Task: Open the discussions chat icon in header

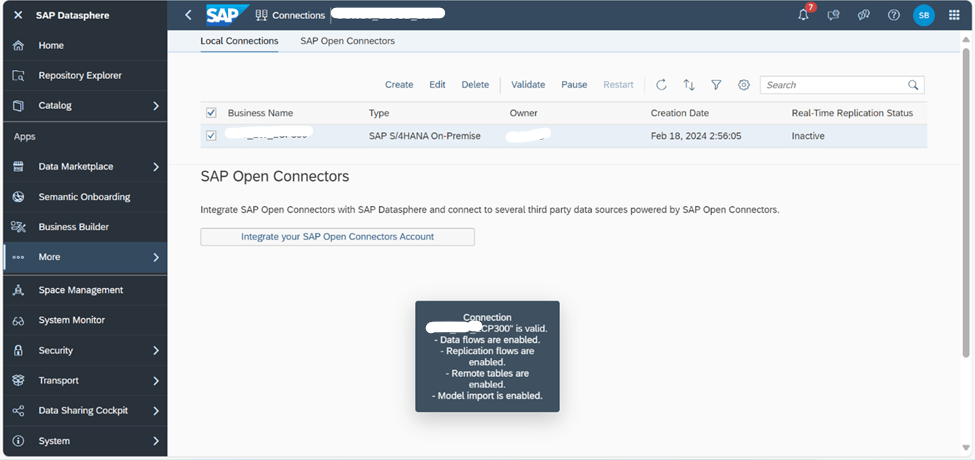Action: [864, 16]
